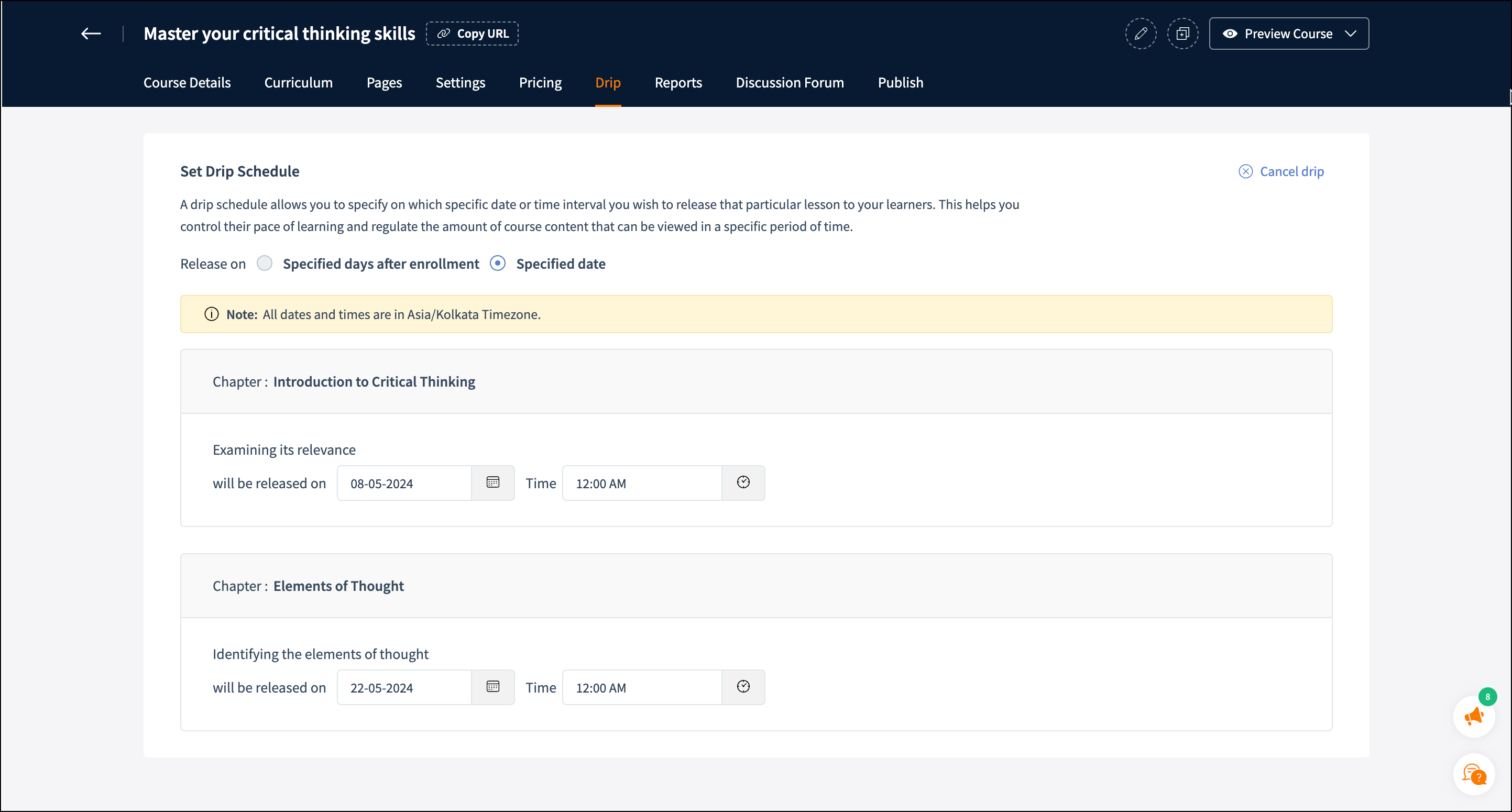Screen dimensions: 1512x812
Task: Open calendar picker for Examining its relevance
Action: coord(492,482)
